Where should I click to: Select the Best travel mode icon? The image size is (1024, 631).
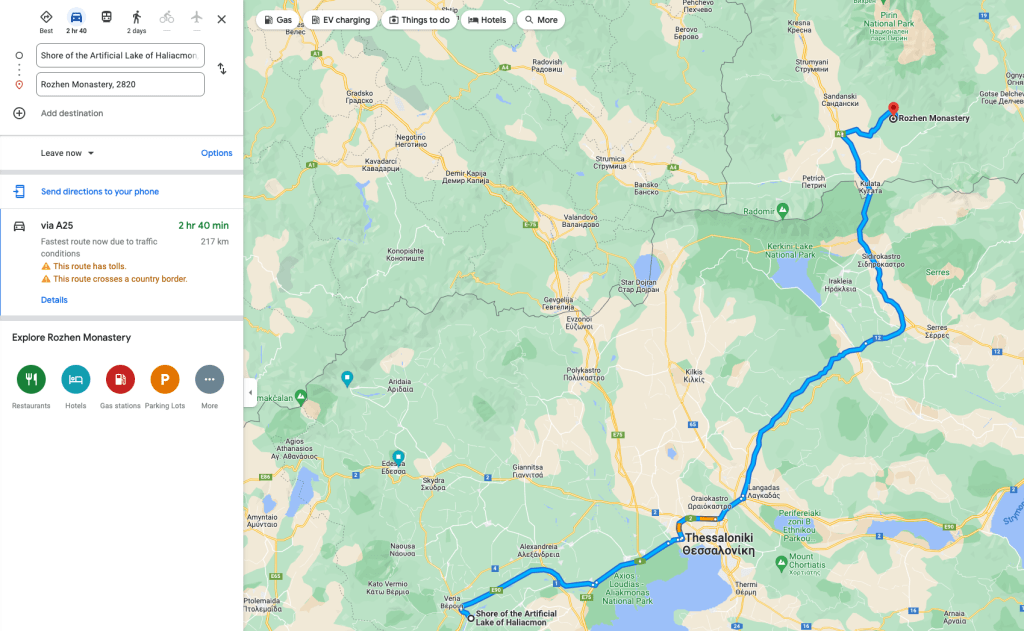[x=46, y=18]
